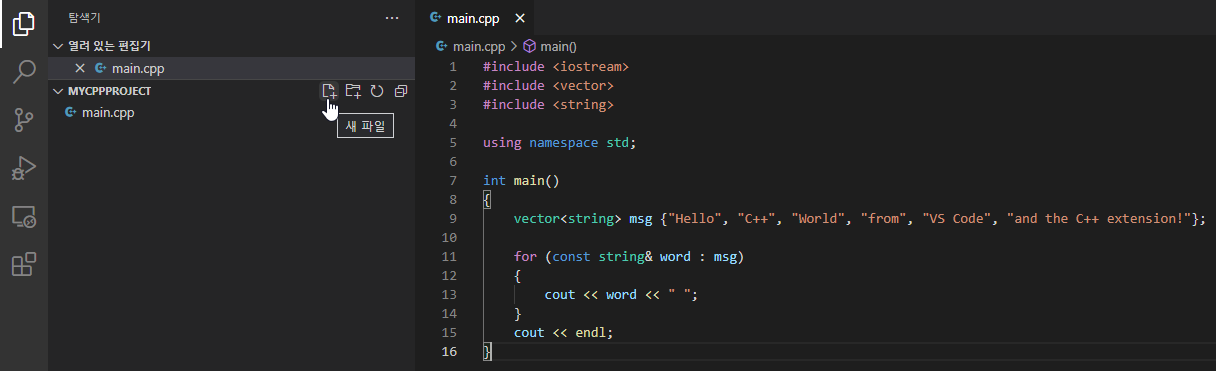The image size is (1216, 371).
Task: Close main.cpp in open editors list
Action: point(80,68)
